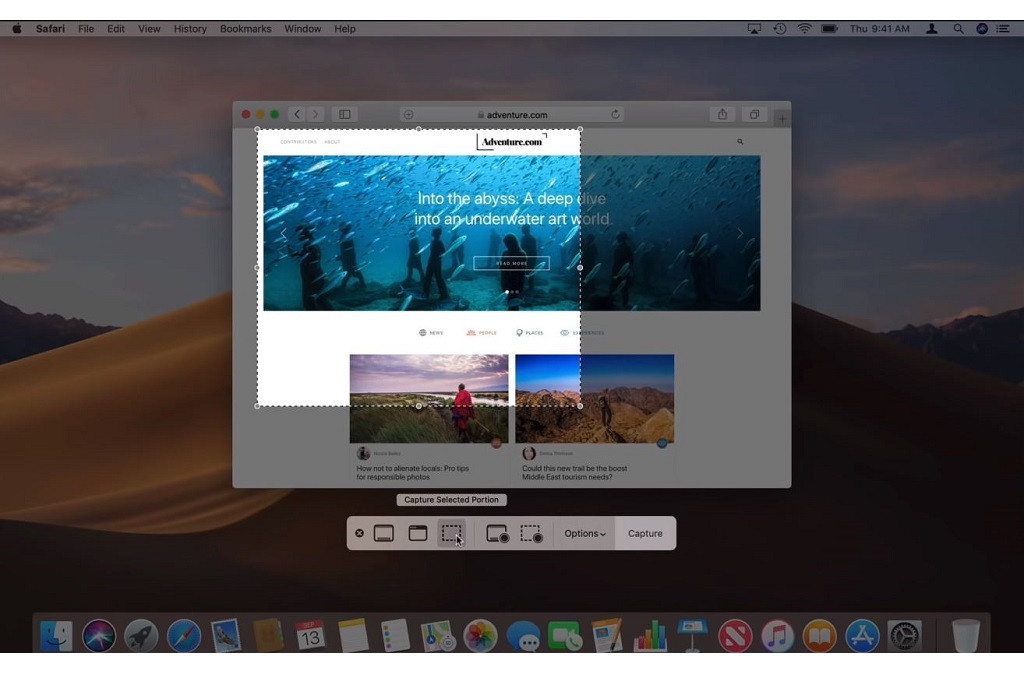Image resolution: width=1024 pixels, height=680 pixels.
Task: Select Capture Selected Window icon
Action: click(418, 533)
